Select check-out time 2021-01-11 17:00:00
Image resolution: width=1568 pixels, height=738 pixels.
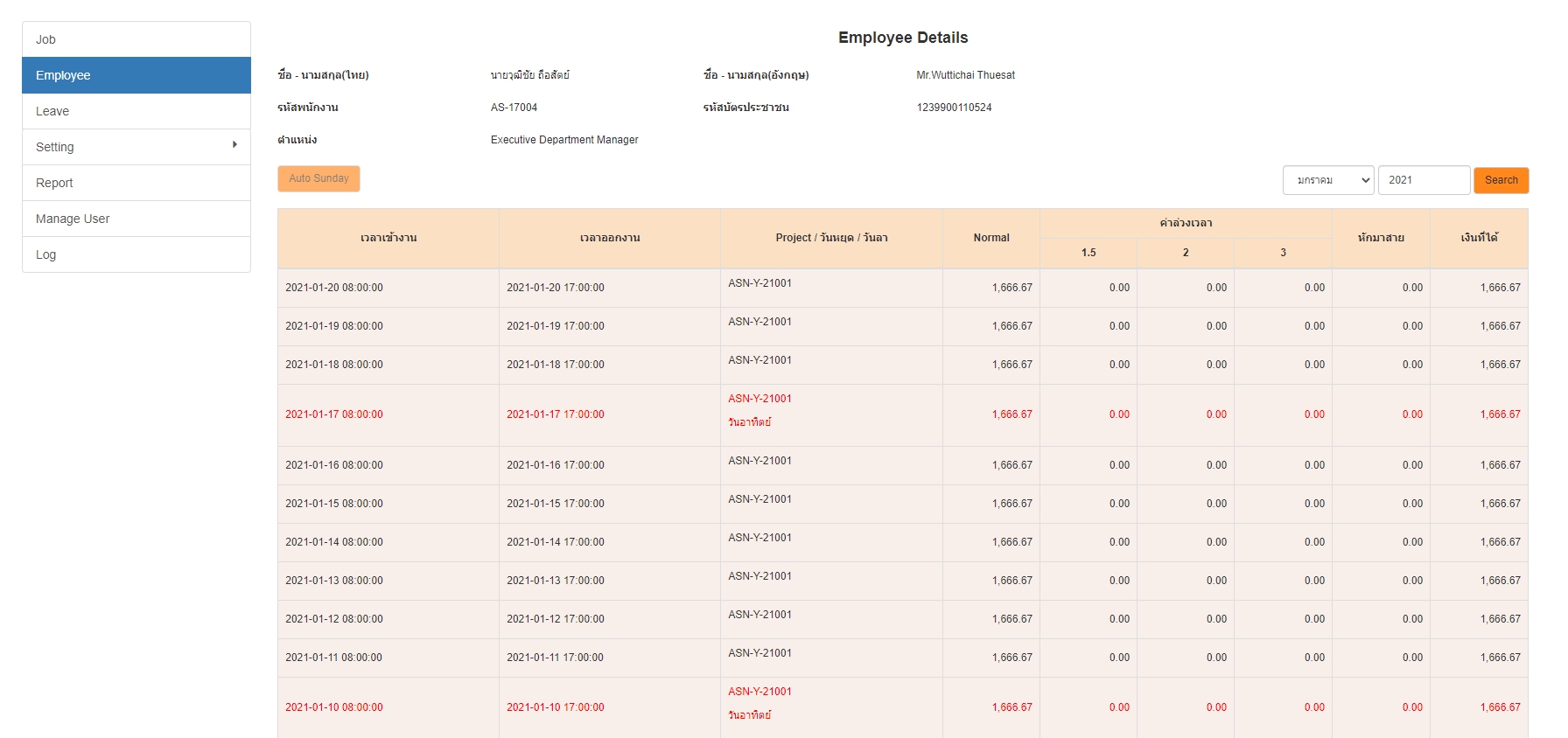tap(556, 658)
